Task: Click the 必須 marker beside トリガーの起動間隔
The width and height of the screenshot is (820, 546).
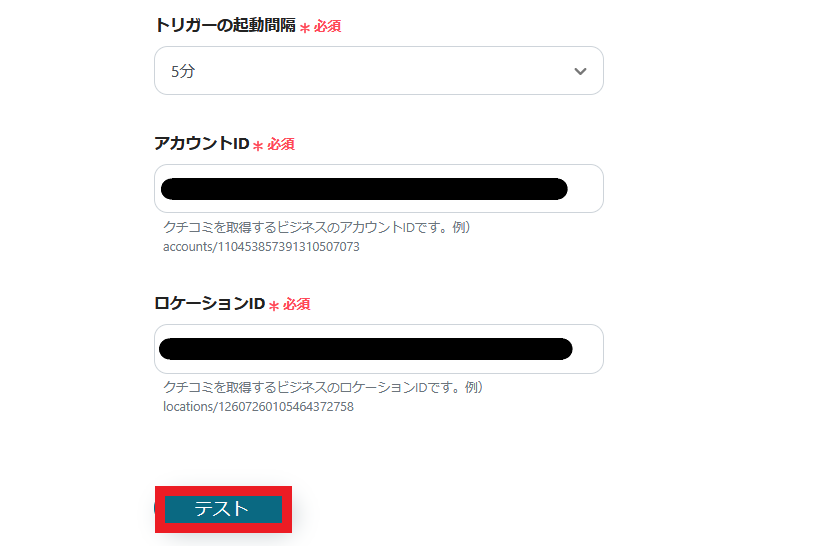Action: [327, 26]
